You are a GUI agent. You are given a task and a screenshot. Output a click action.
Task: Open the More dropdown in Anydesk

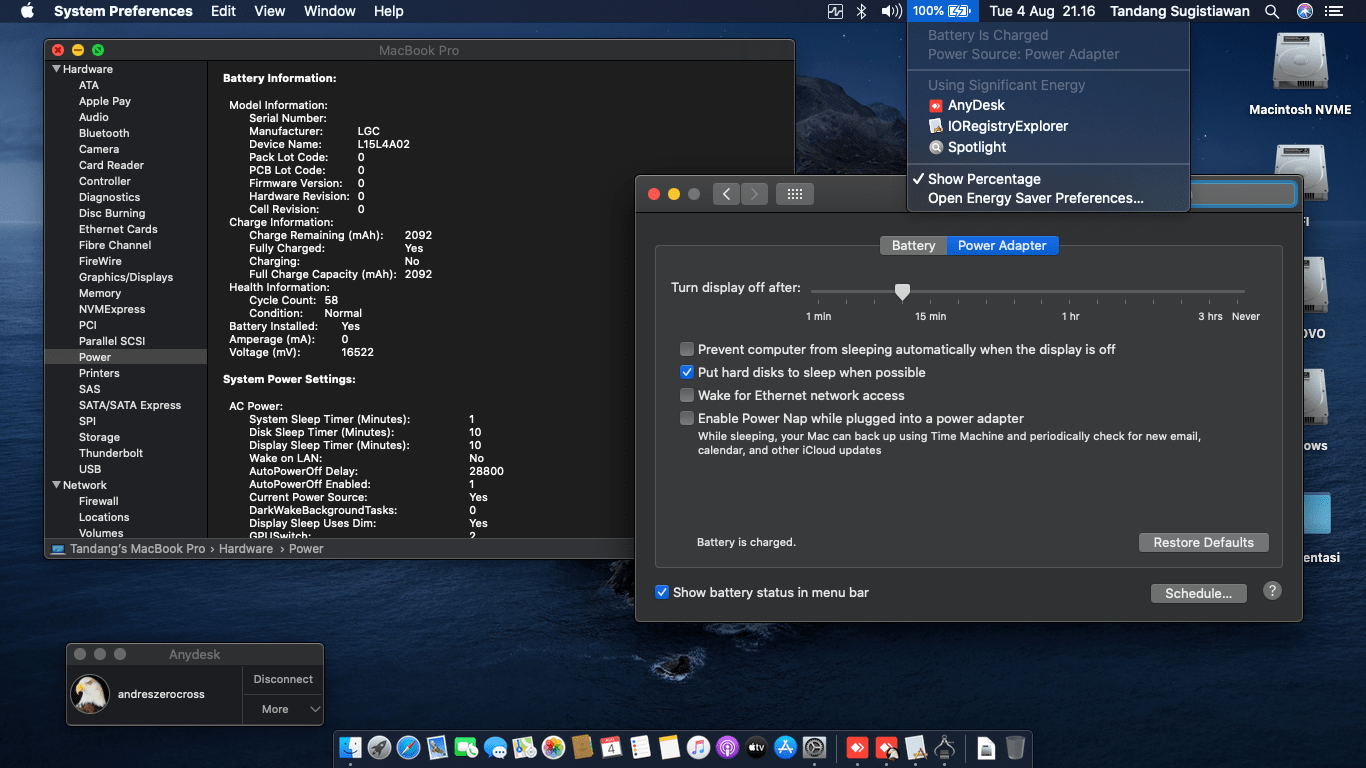click(x=283, y=709)
